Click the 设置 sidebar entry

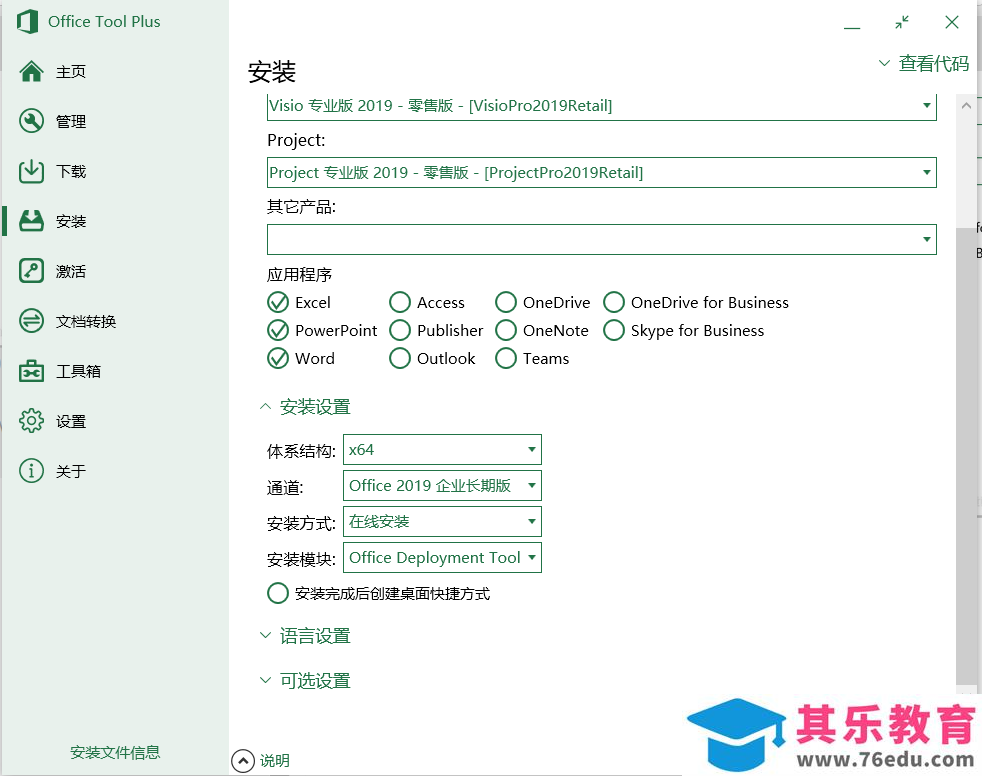point(71,422)
